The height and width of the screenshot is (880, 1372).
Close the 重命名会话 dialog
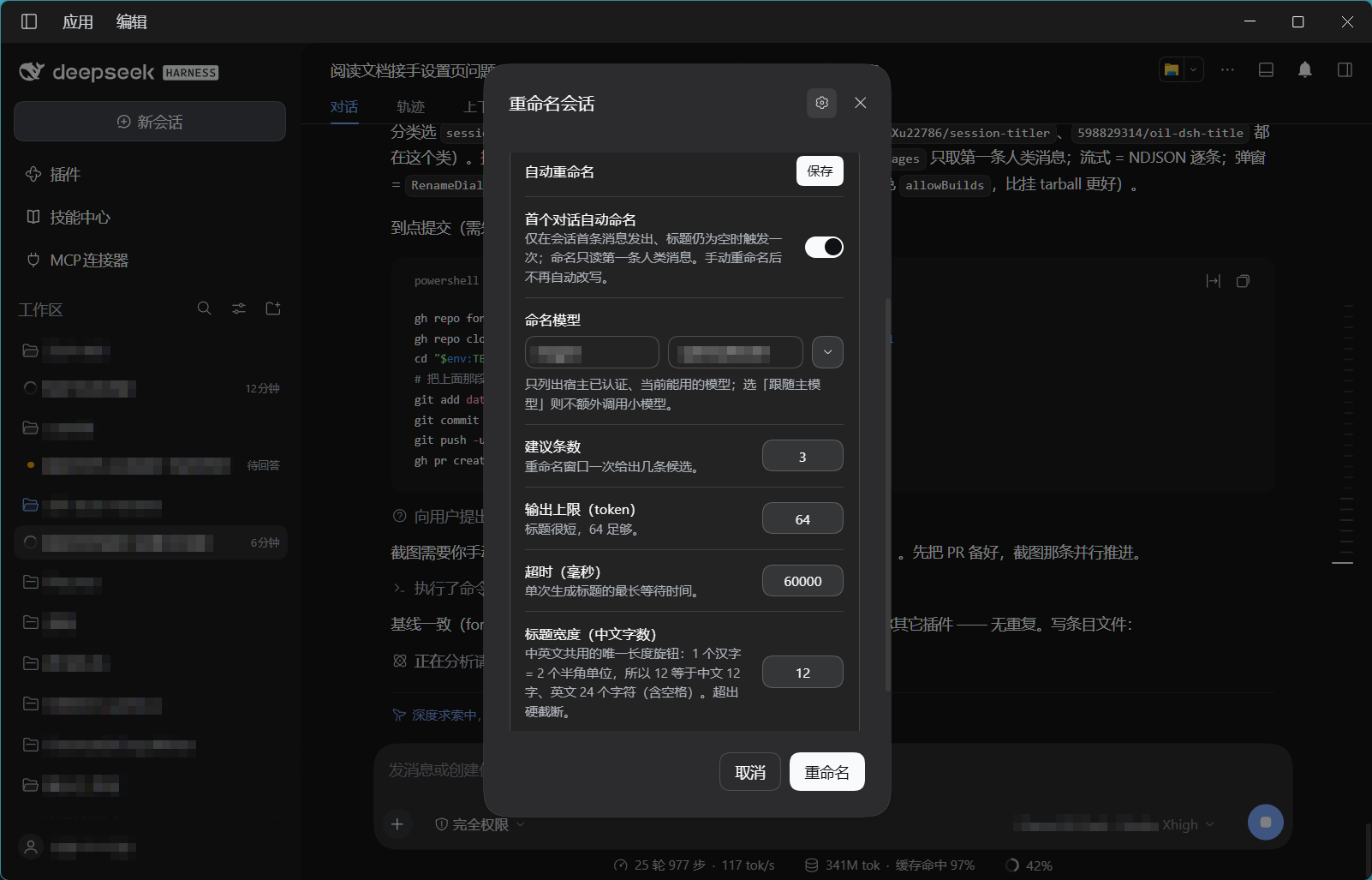pyautogui.click(x=861, y=103)
